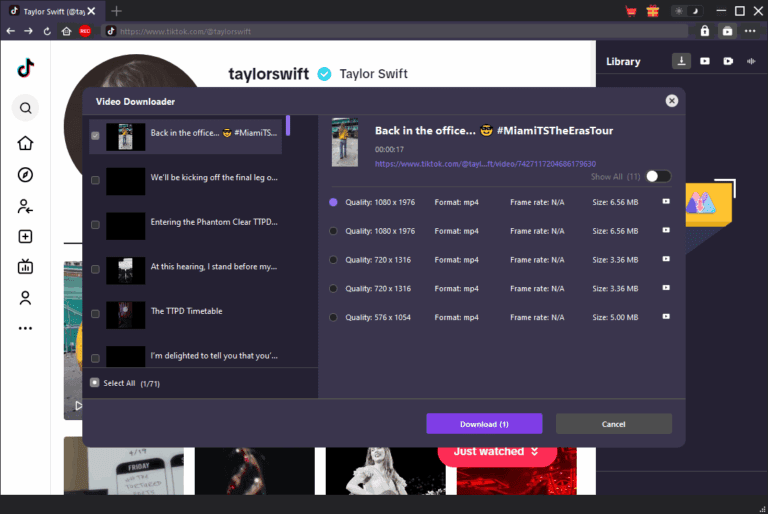Open a new browser tab
This screenshot has height=514, width=768.
117,11
